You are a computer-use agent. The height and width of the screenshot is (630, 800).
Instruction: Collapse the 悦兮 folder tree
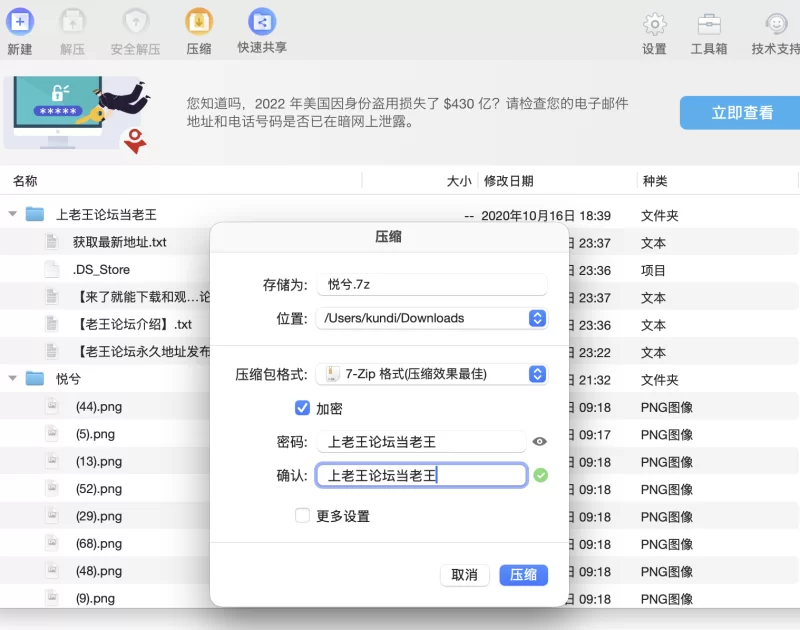[12, 379]
